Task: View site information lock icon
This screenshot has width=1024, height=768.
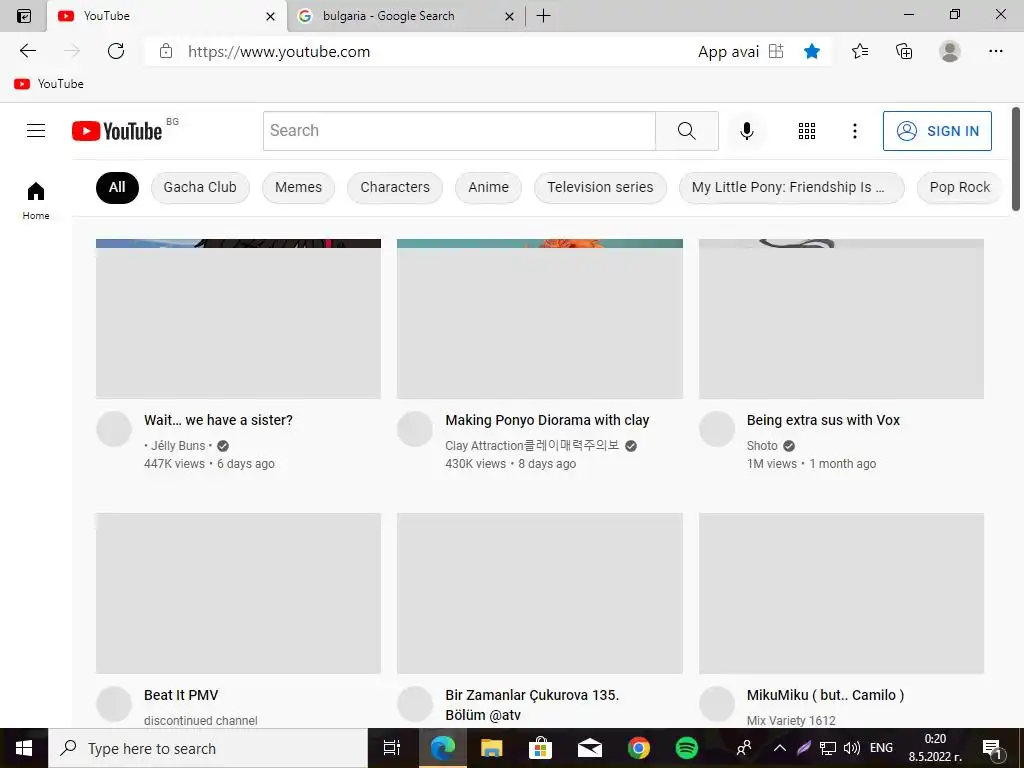Action: 166,51
